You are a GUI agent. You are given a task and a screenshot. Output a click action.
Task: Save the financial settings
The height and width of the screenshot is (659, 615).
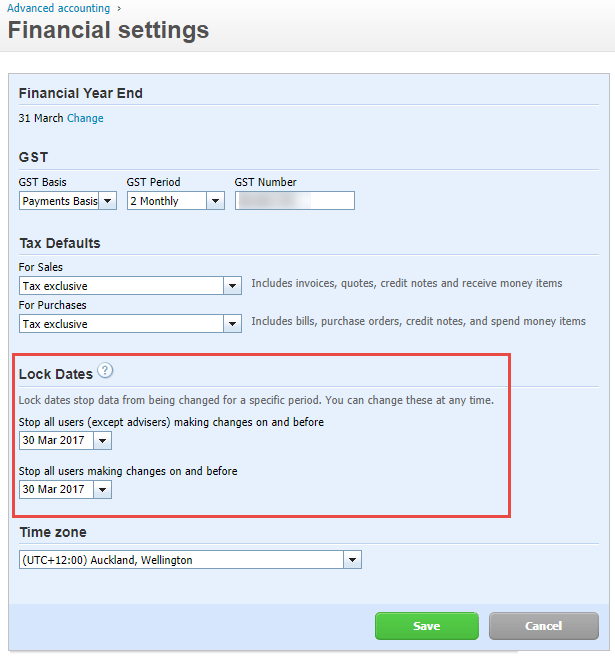(427, 626)
